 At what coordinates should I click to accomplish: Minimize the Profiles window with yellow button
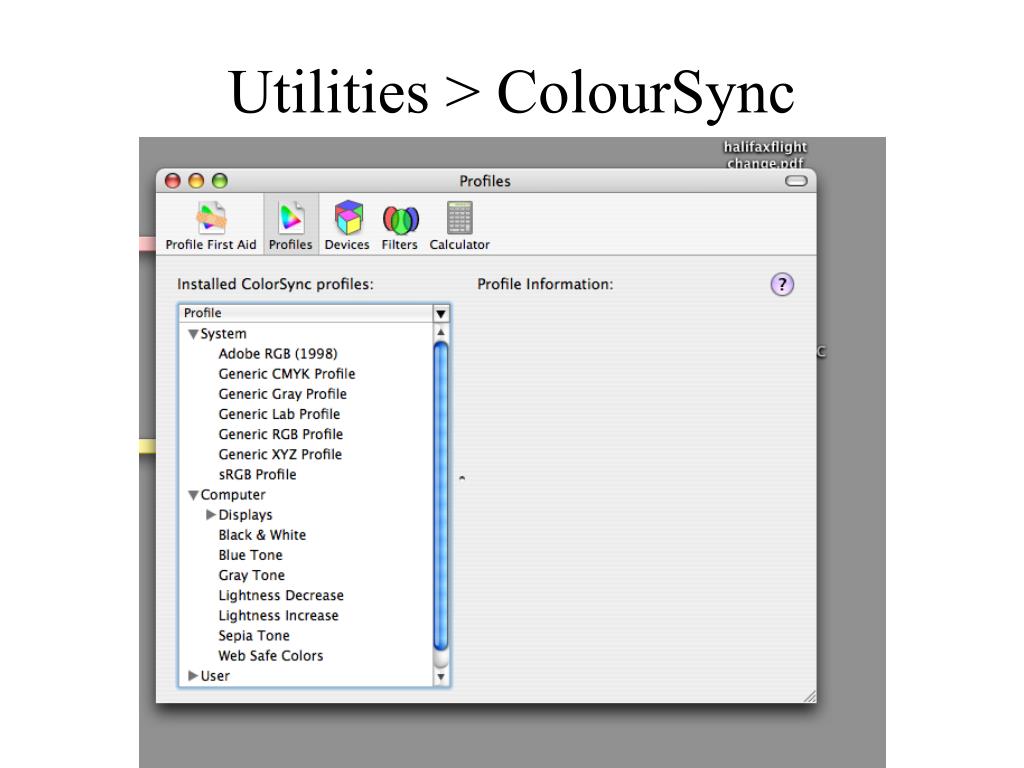click(x=196, y=181)
